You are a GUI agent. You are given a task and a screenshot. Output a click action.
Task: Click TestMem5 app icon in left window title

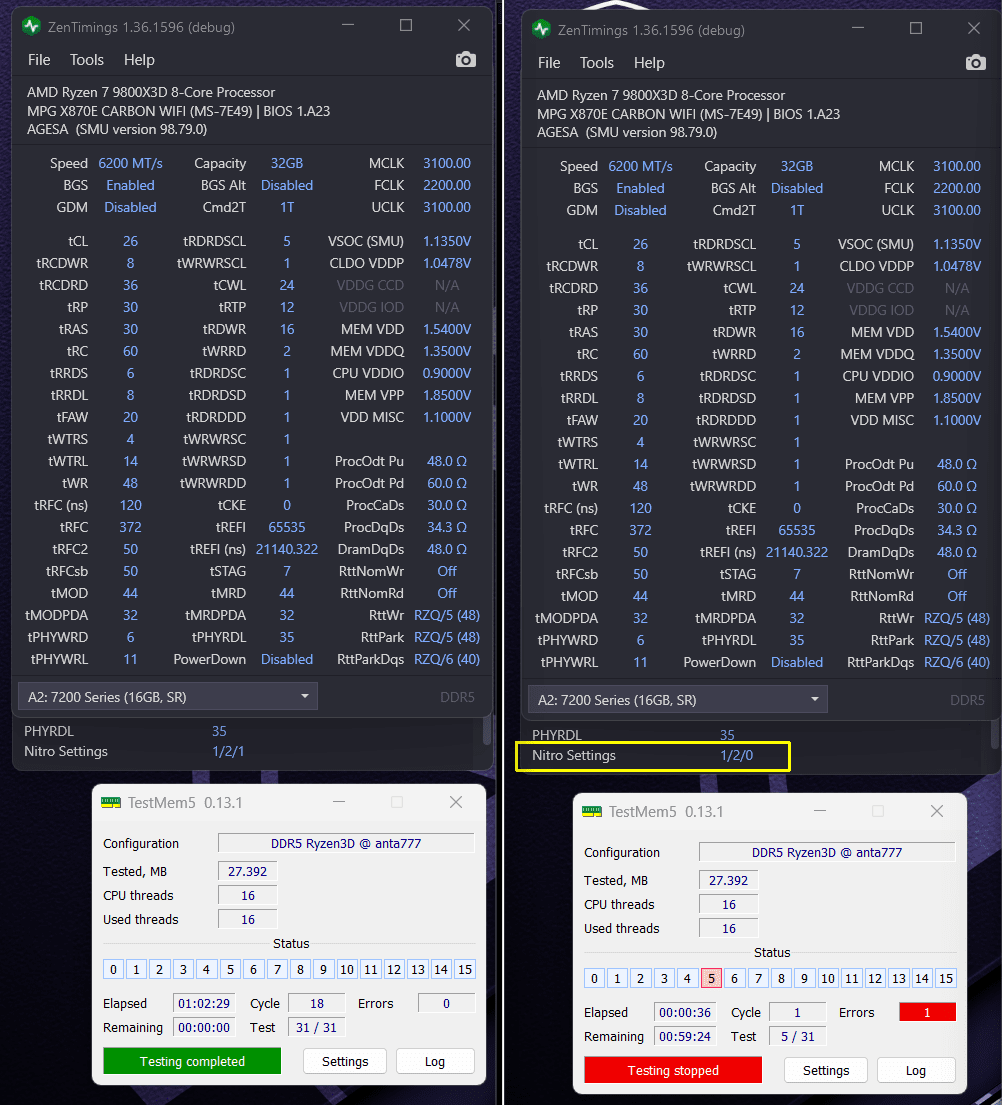[111, 803]
